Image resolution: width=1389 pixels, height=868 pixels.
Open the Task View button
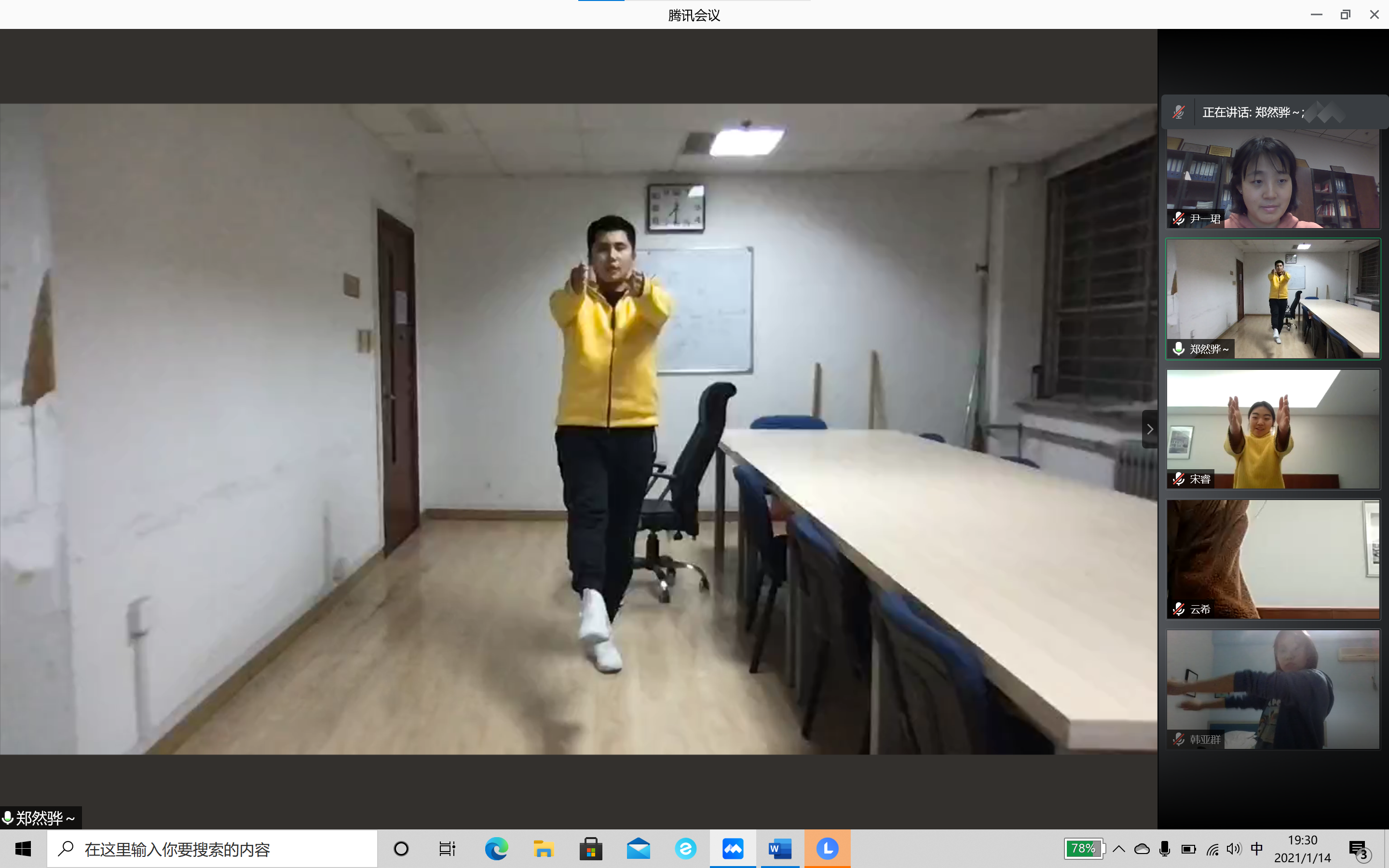click(447, 849)
